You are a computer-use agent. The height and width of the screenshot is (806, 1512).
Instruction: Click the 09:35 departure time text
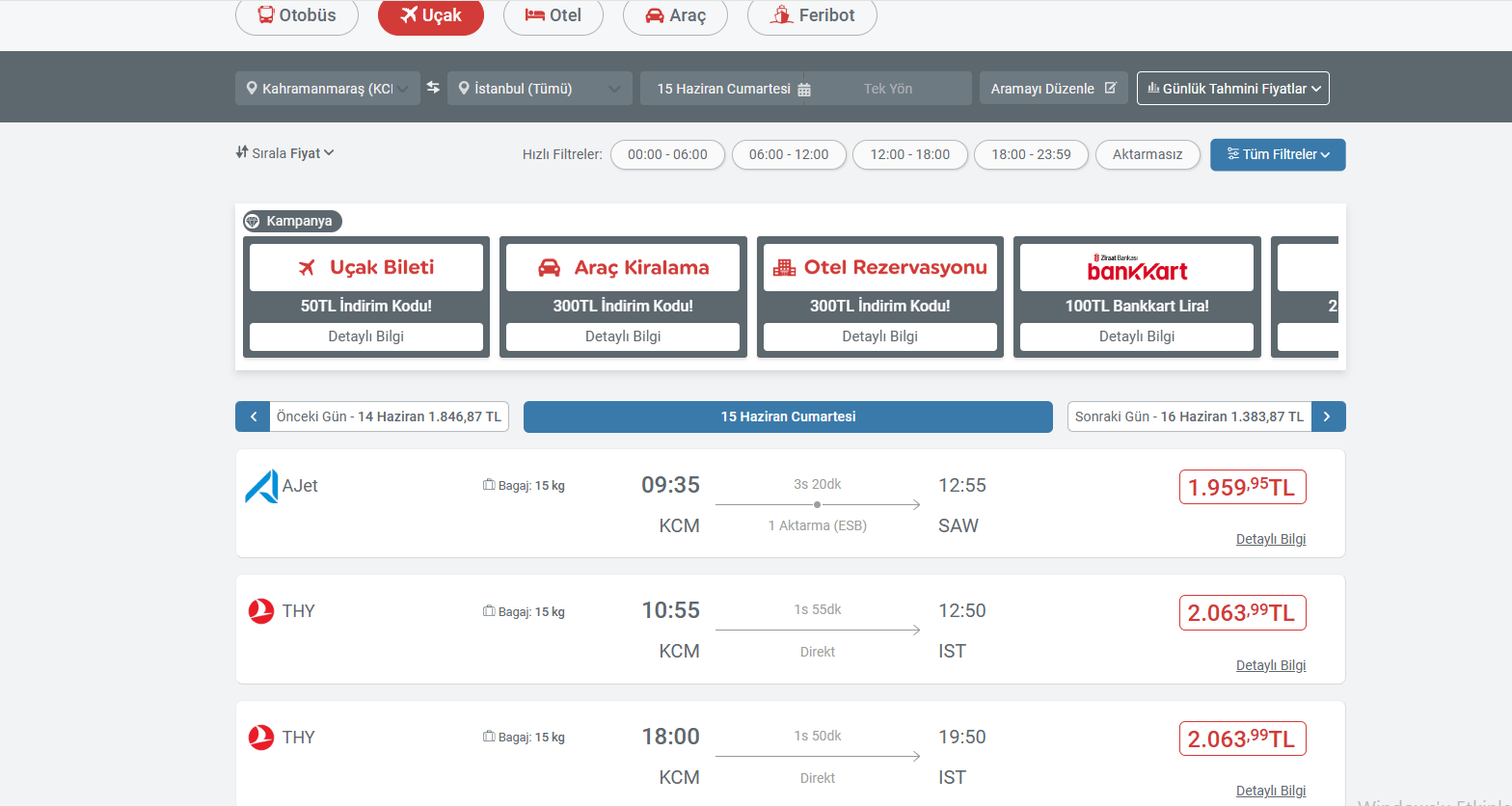671,485
